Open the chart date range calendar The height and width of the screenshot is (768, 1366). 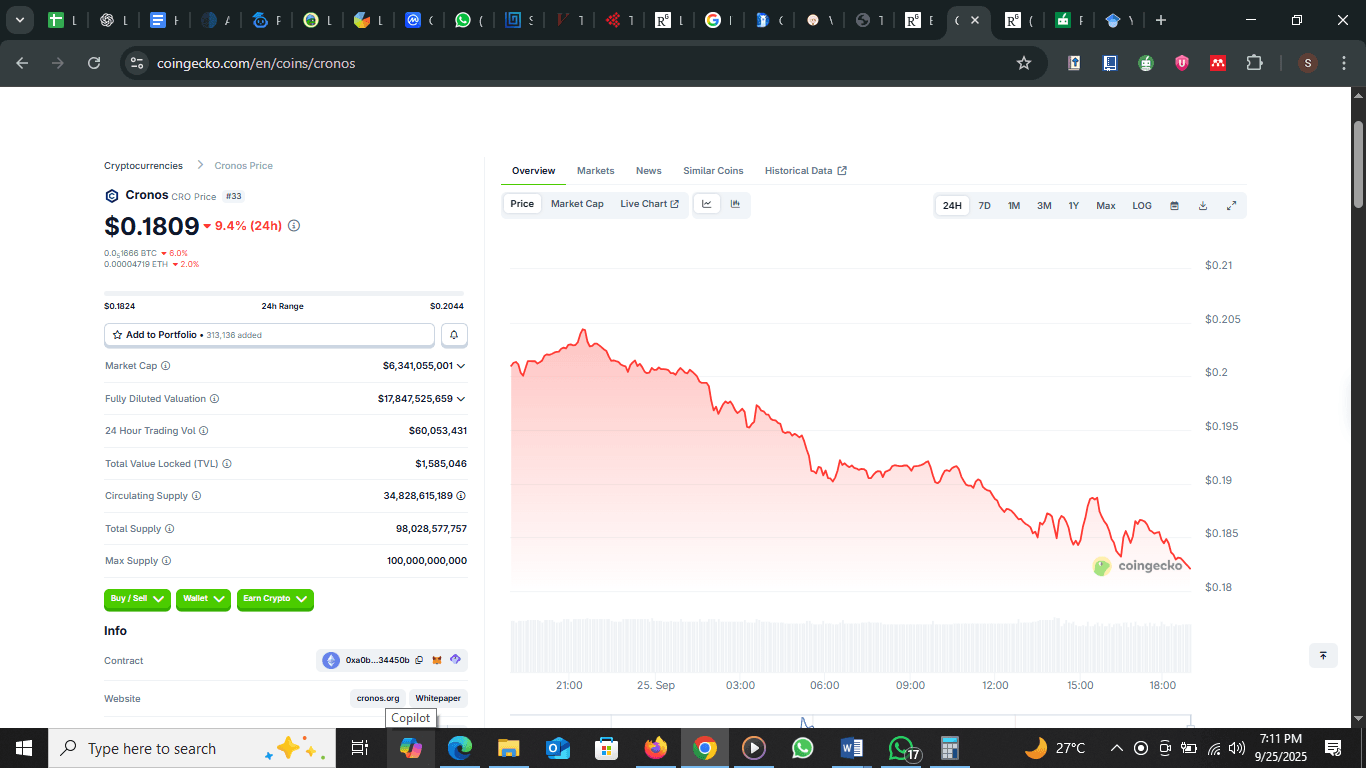coord(1174,206)
